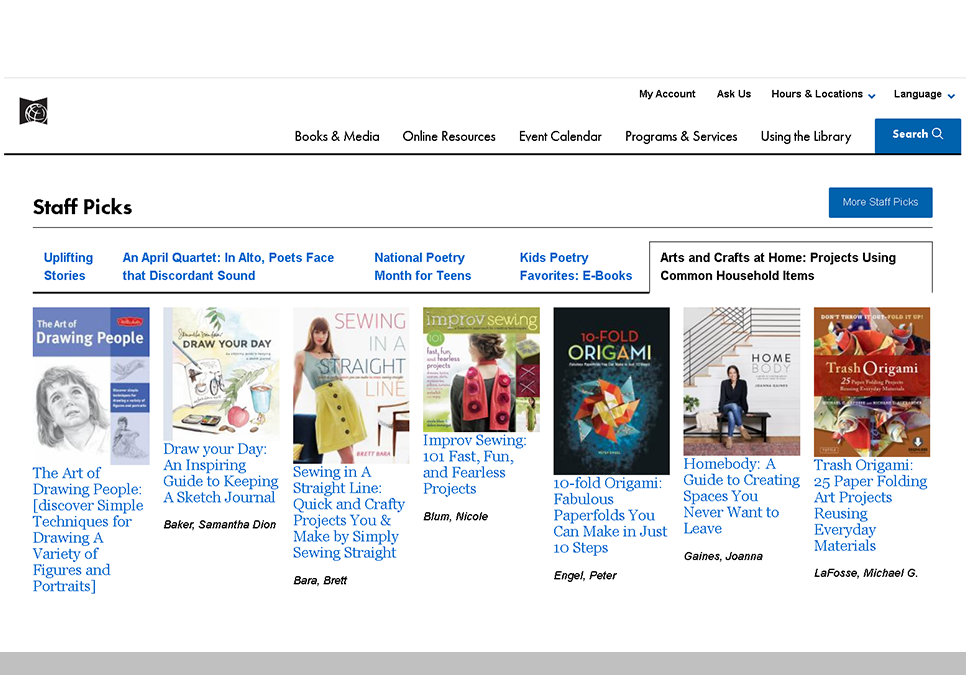This screenshot has height=675, width=966.
Task: Click the library logo icon
Action: [34, 111]
